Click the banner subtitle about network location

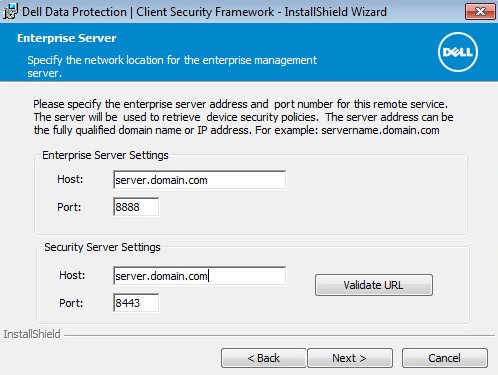click(x=172, y=66)
